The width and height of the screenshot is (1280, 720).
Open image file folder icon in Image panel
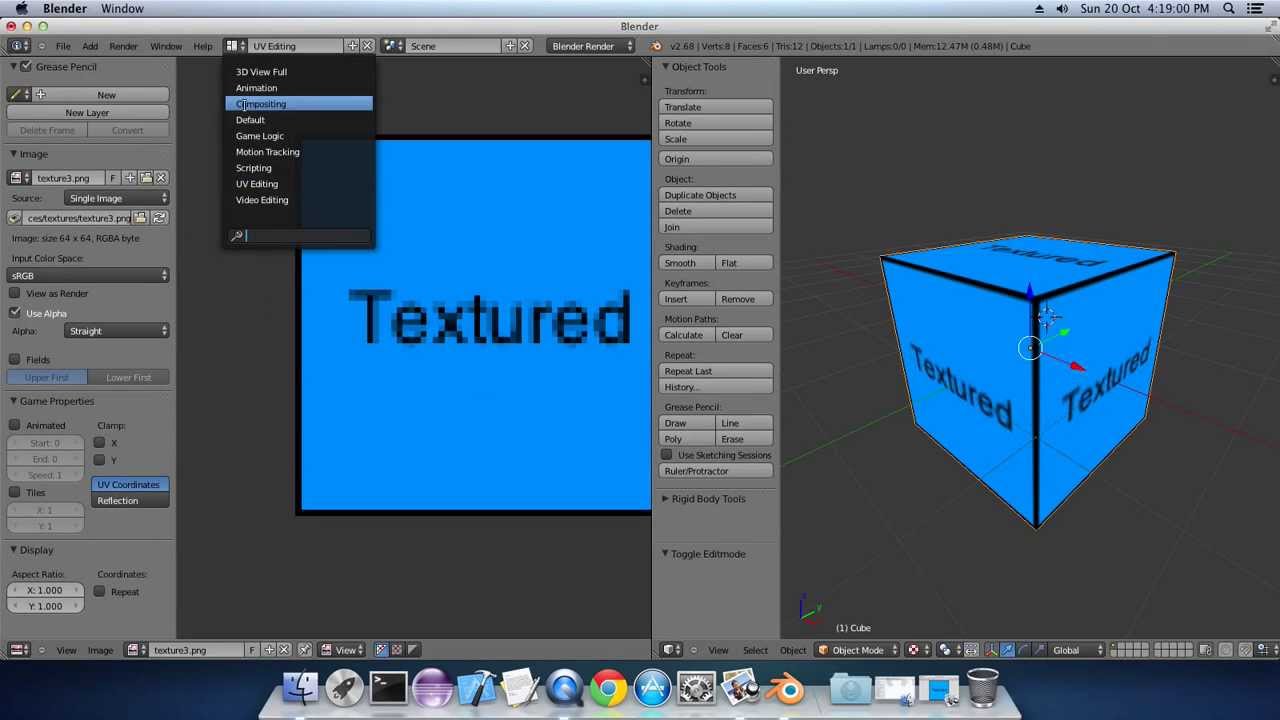click(x=146, y=178)
